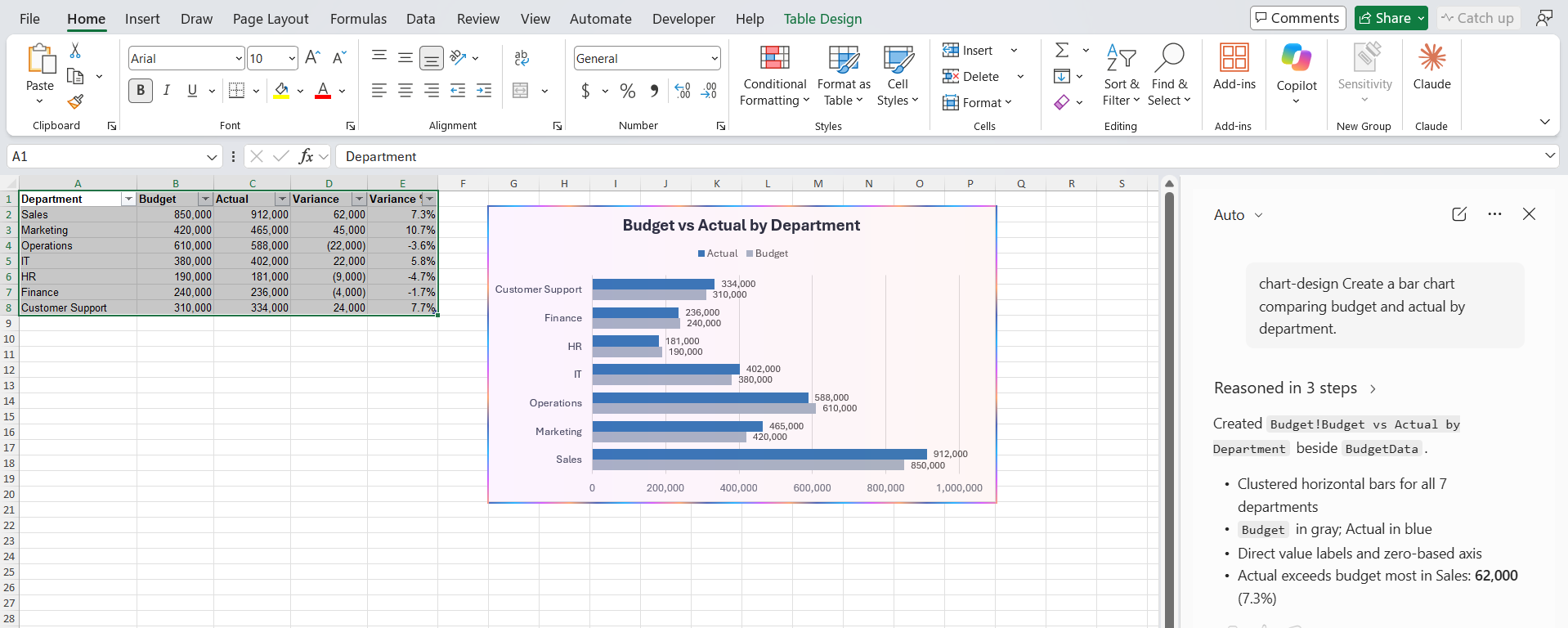
Task: Click the Increase Decimal icon
Action: pos(683,91)
